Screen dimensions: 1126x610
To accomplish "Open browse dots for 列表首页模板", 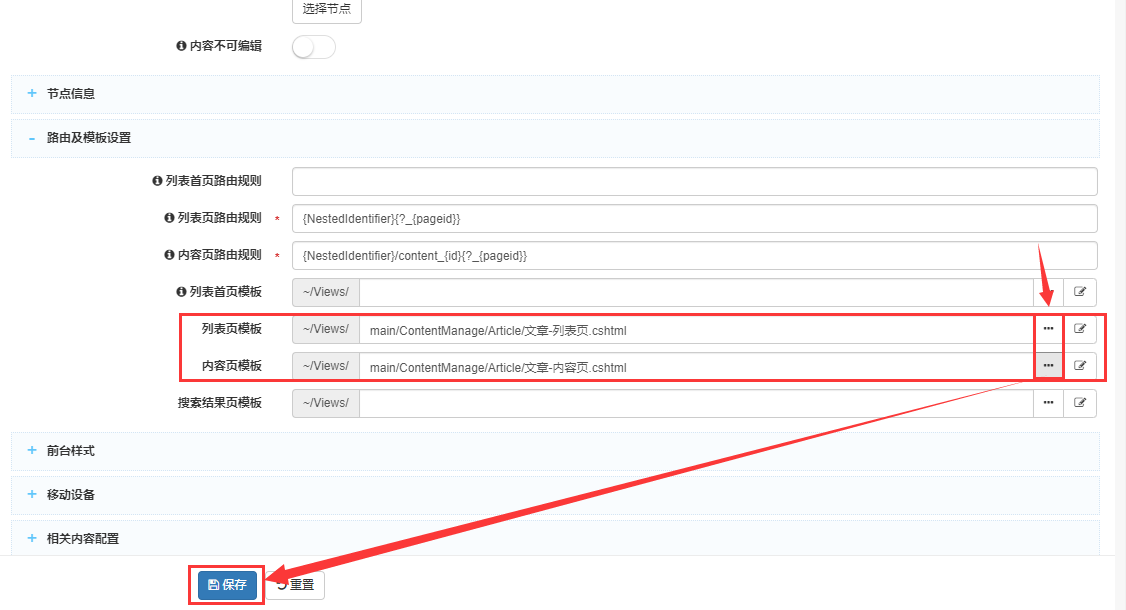I will click(x=1048, y=292).
